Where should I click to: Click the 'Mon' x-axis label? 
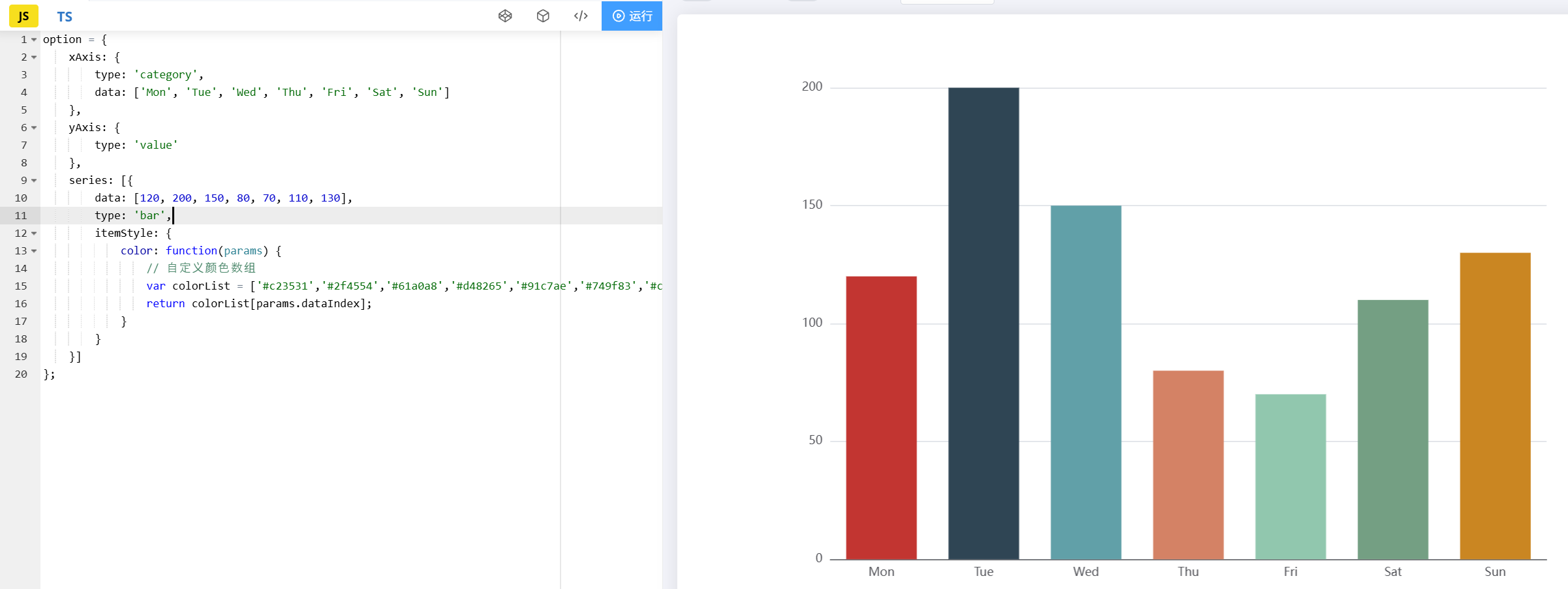tap(881, 571)
